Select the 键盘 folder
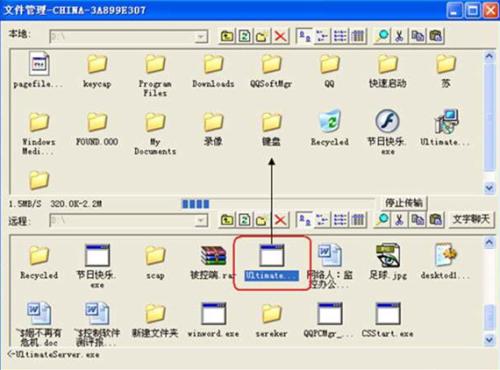 pos(271,129)
